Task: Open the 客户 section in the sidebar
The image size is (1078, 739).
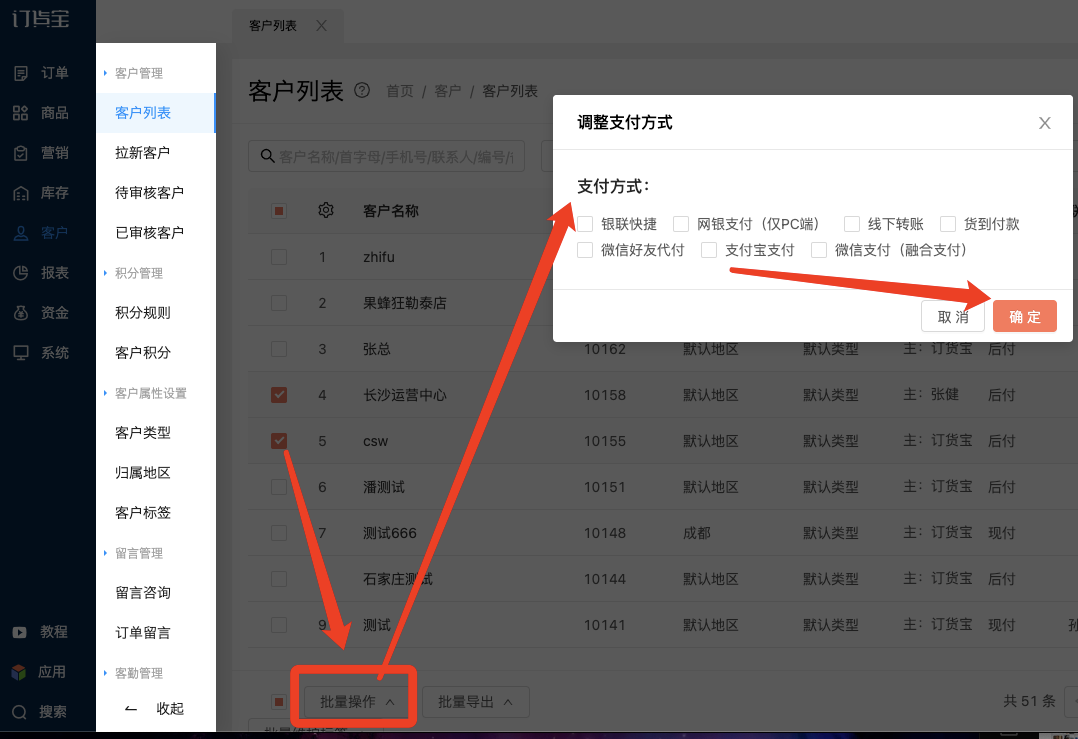Action: click(x=41, y=233)
